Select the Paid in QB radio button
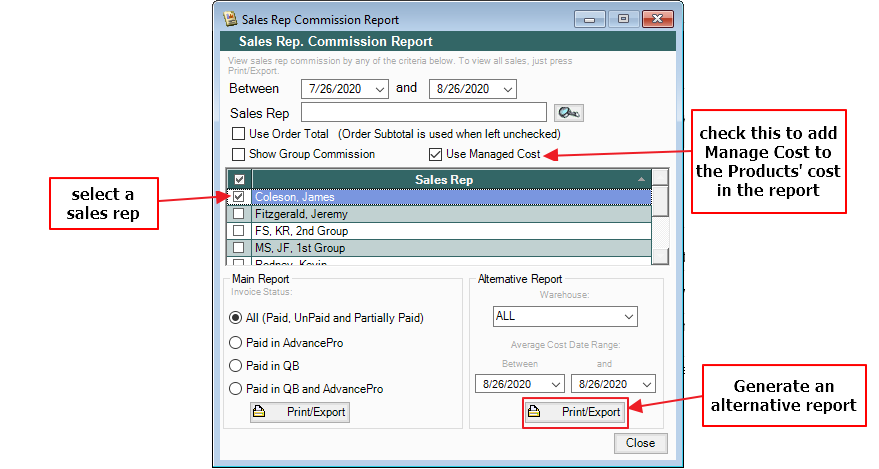Screen dimensions: 879x469 tap(236, 365)
